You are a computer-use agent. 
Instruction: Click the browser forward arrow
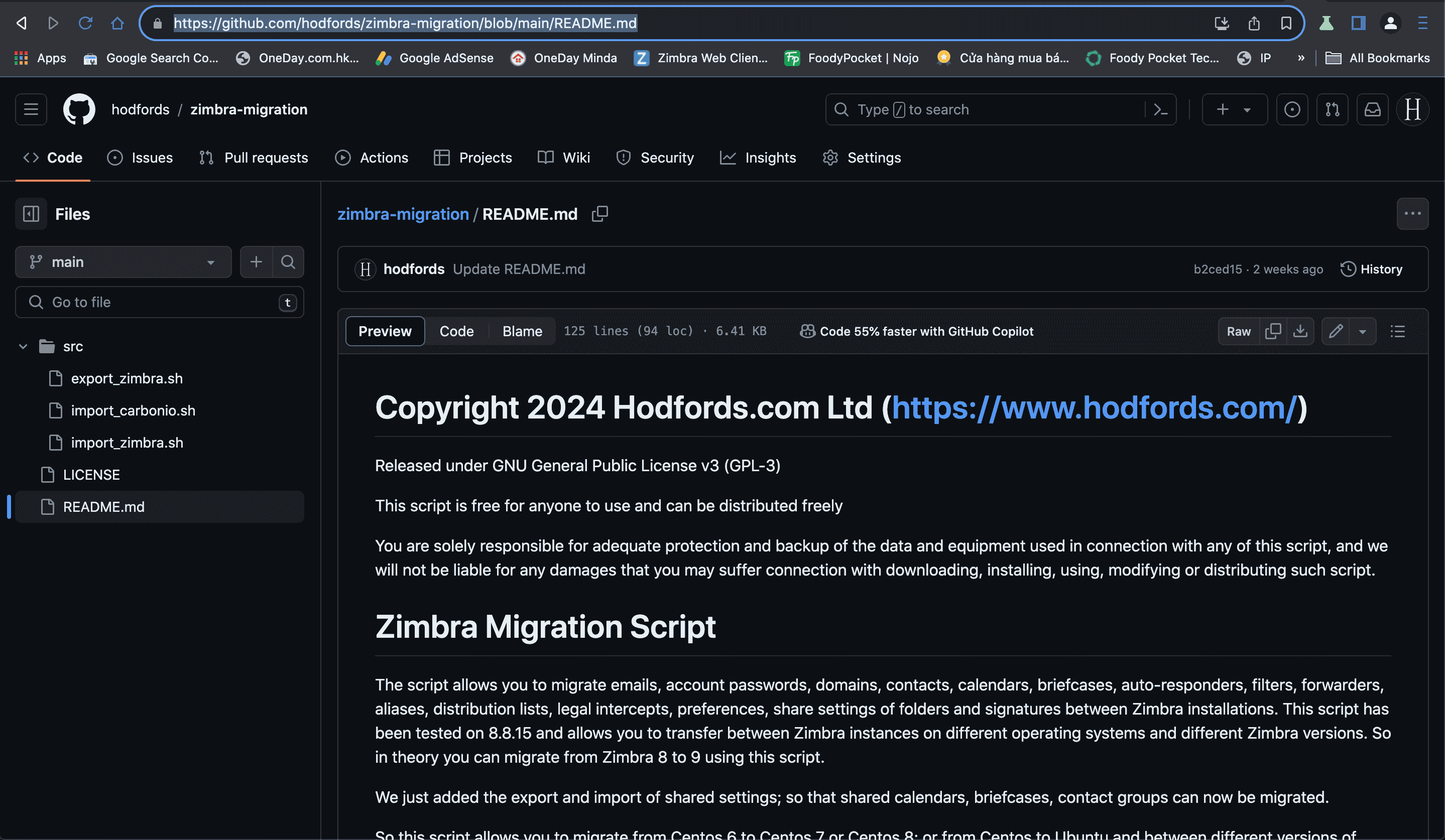(x=53, y=23)
